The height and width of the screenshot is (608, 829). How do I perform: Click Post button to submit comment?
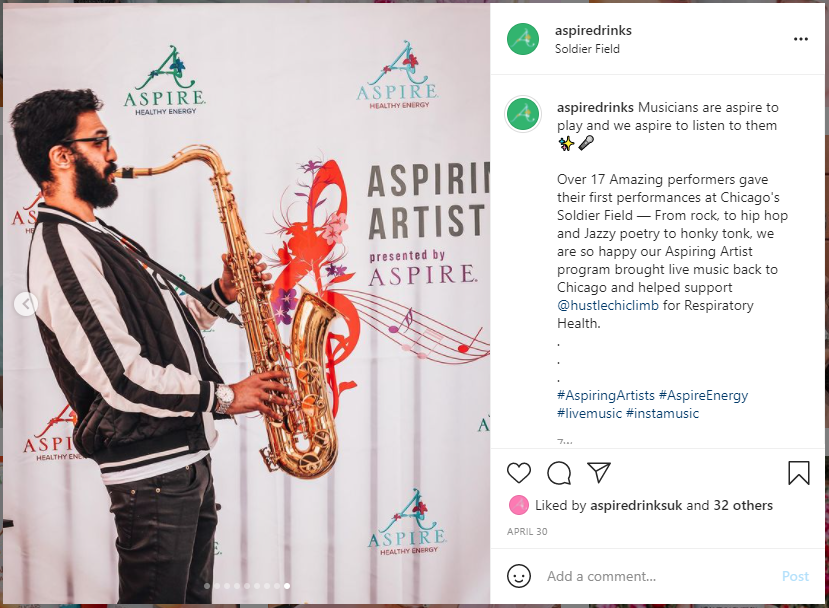[795, 576]
